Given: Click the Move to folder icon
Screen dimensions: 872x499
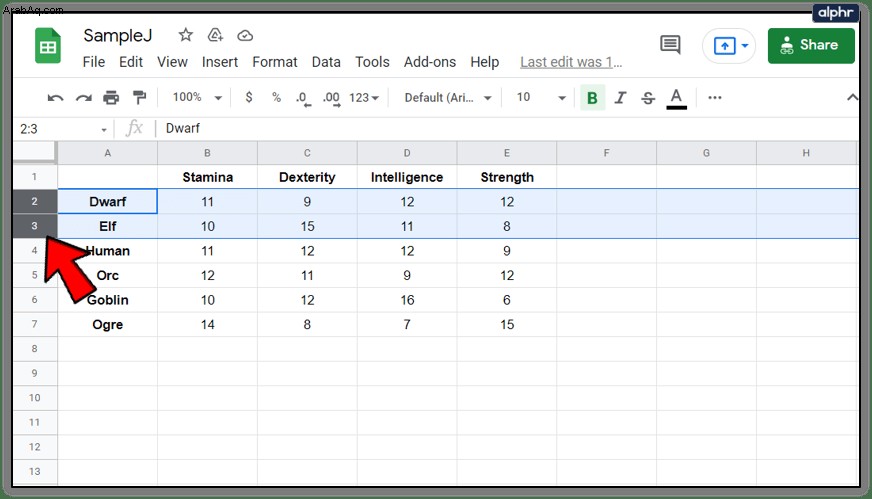Looking at the screenshot, I should pyautogui.click(x=215, y=35).
